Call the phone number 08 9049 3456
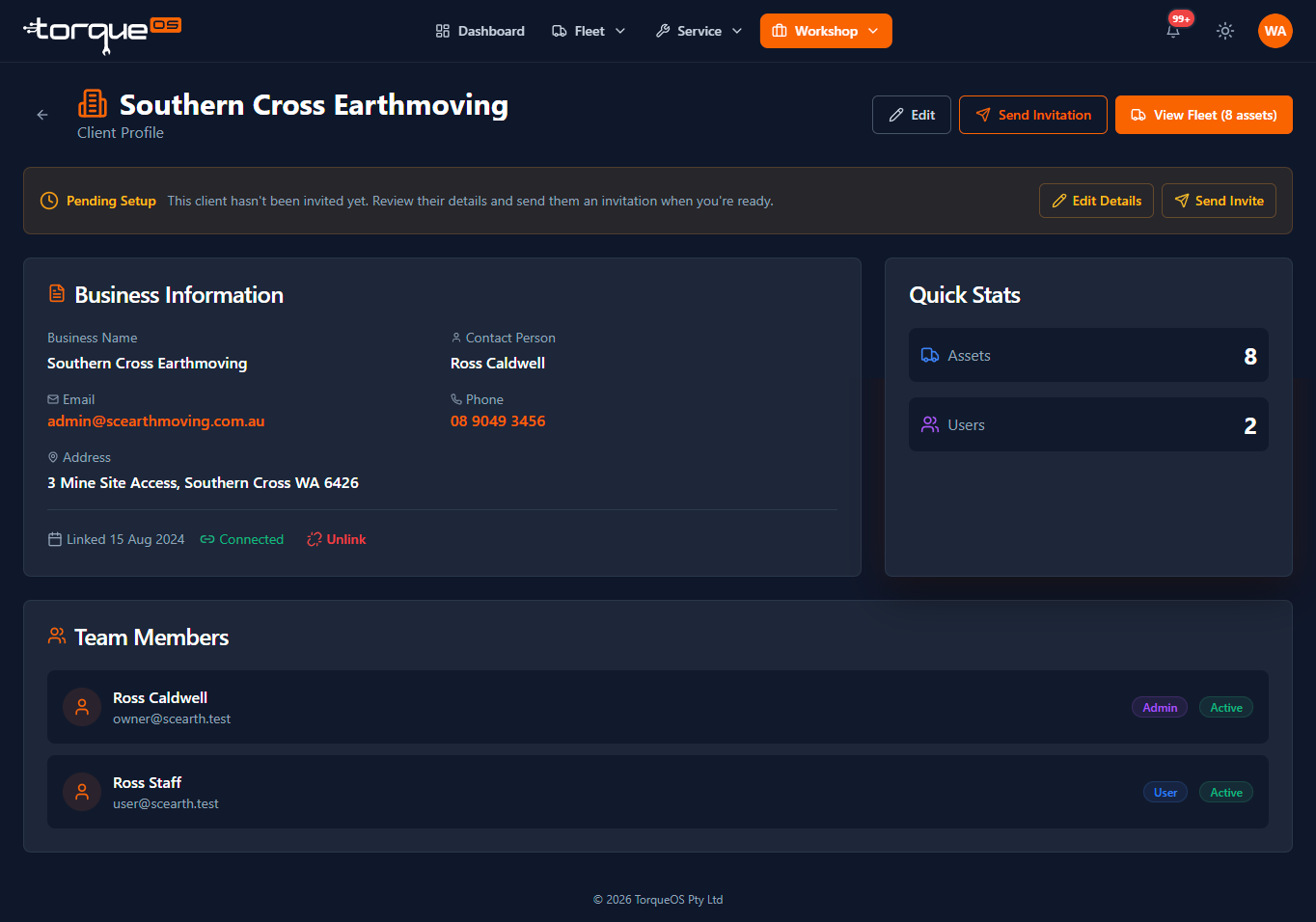 (498, 420)
